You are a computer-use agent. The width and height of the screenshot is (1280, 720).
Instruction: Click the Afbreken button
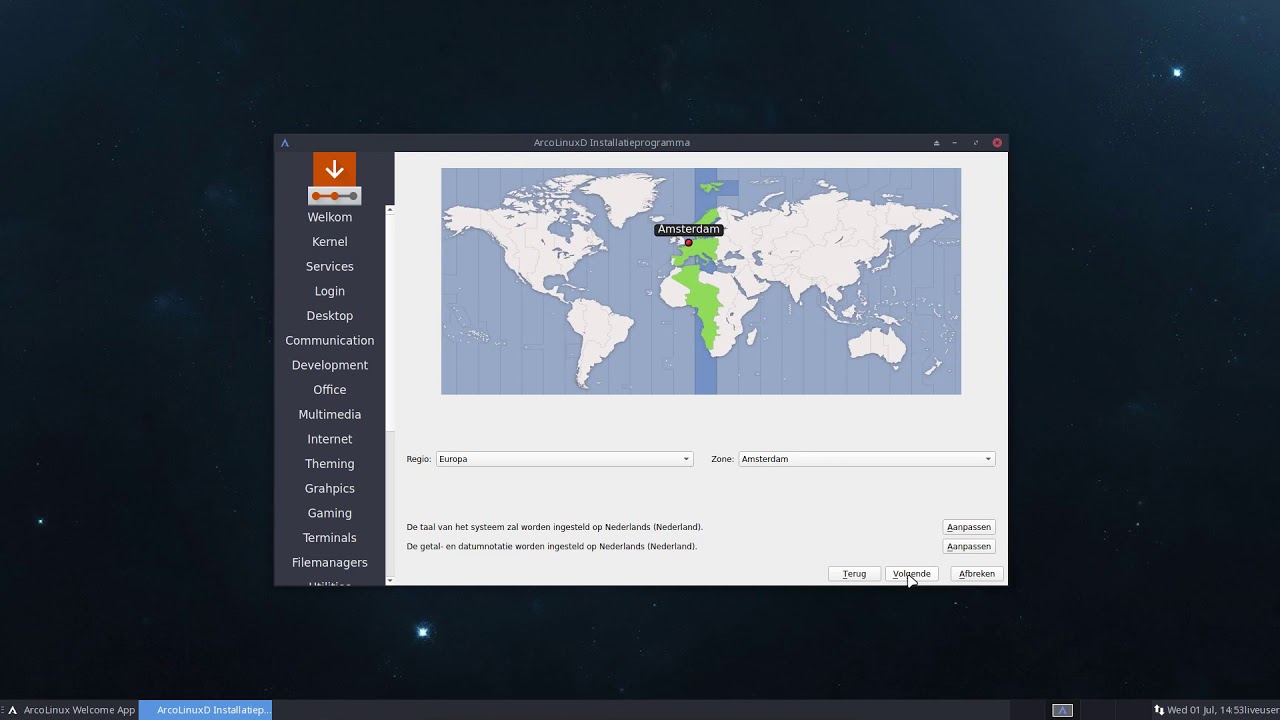(977, 574)
